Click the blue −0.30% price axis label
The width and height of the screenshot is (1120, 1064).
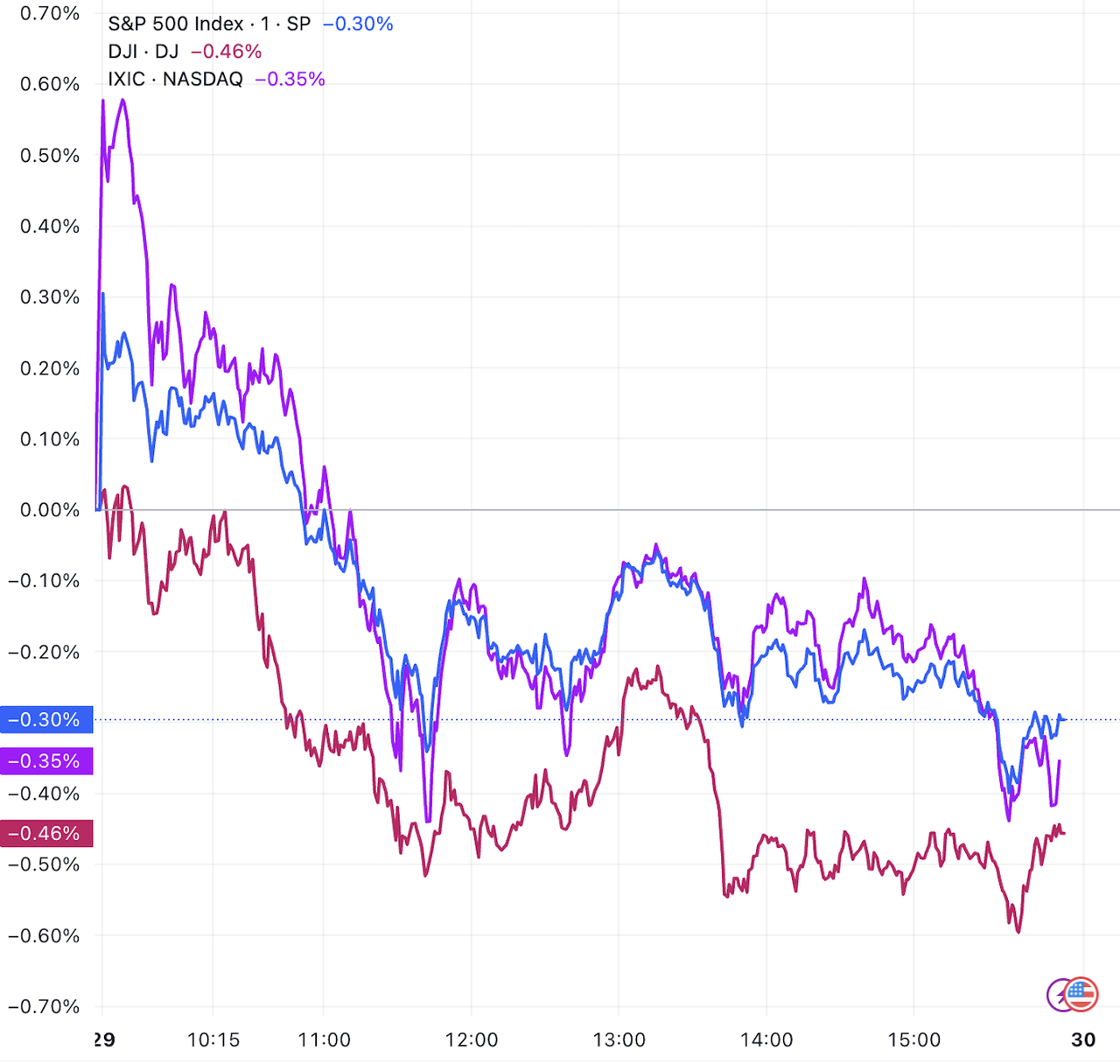click(46, 719)
